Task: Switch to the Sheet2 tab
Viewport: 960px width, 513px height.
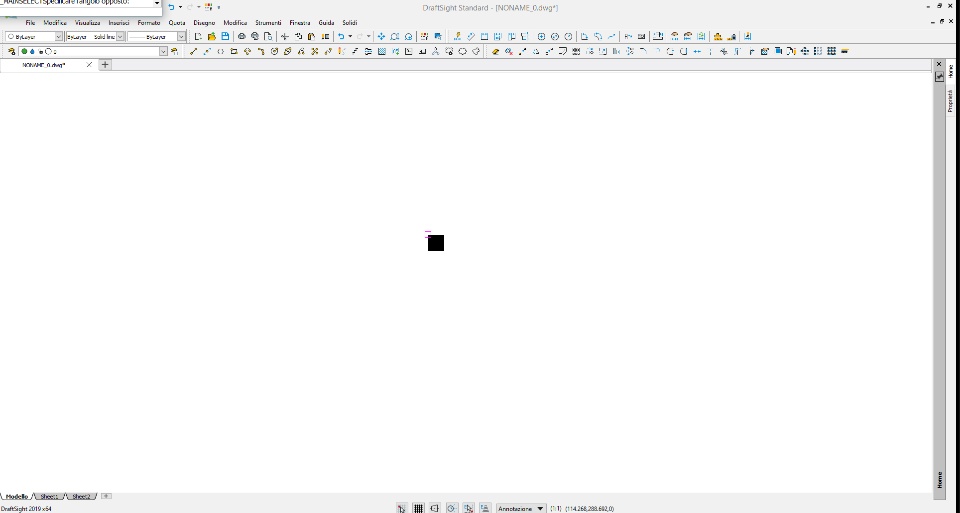Action: (81, 496)
